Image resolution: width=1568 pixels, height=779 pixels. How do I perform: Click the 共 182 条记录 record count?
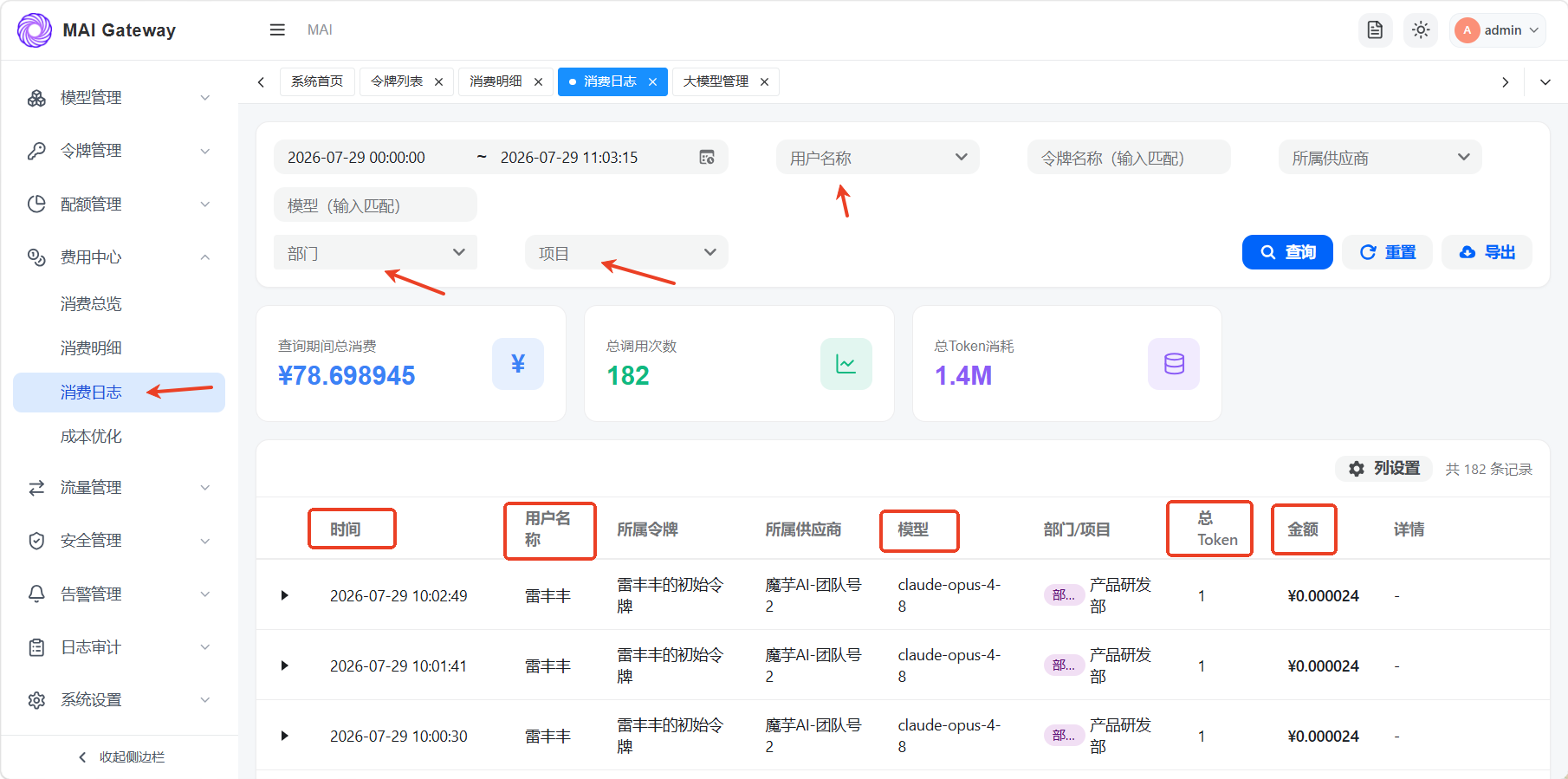(x=1489, y=469)
